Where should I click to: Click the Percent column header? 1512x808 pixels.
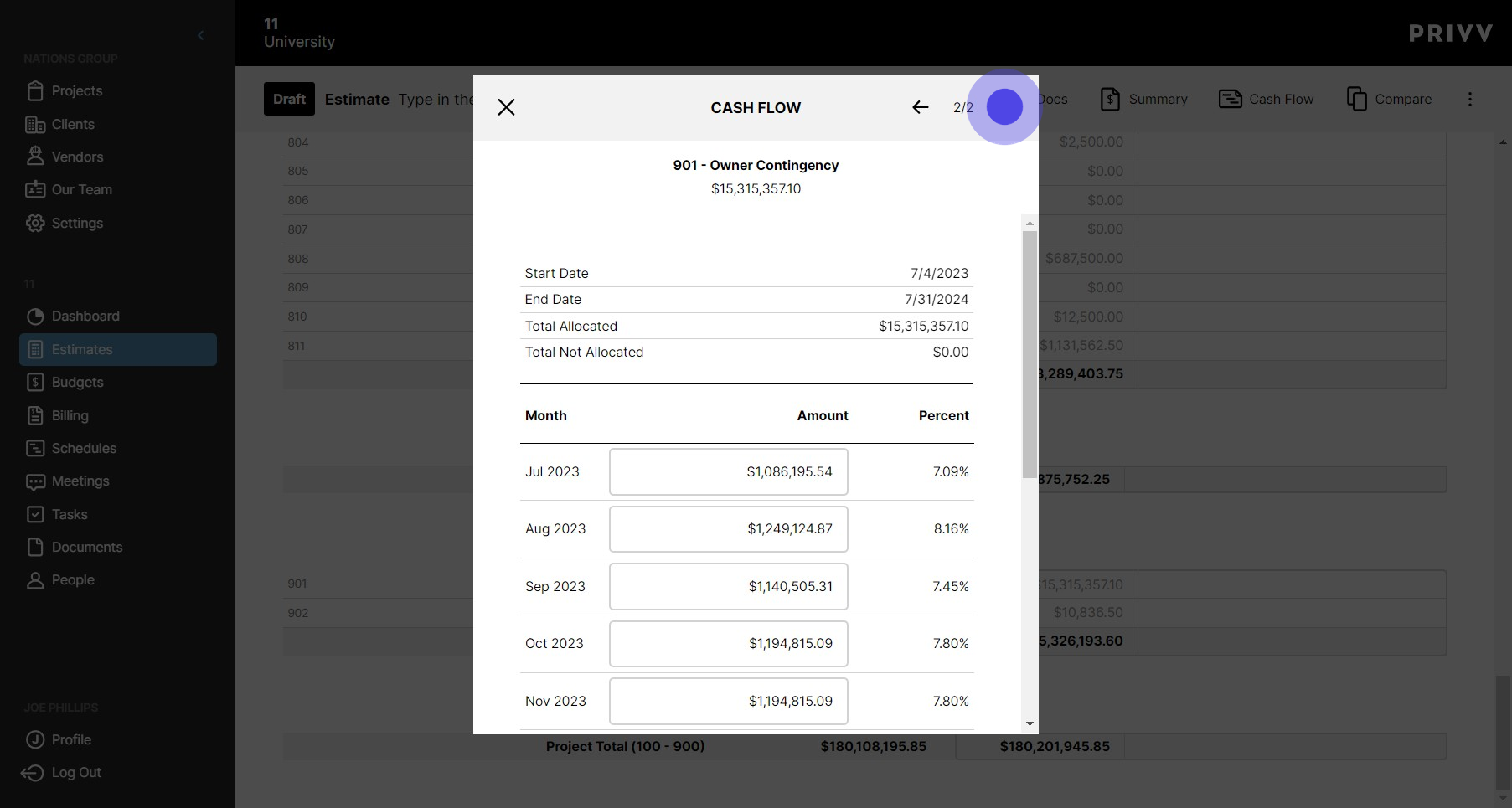(943, 415)
